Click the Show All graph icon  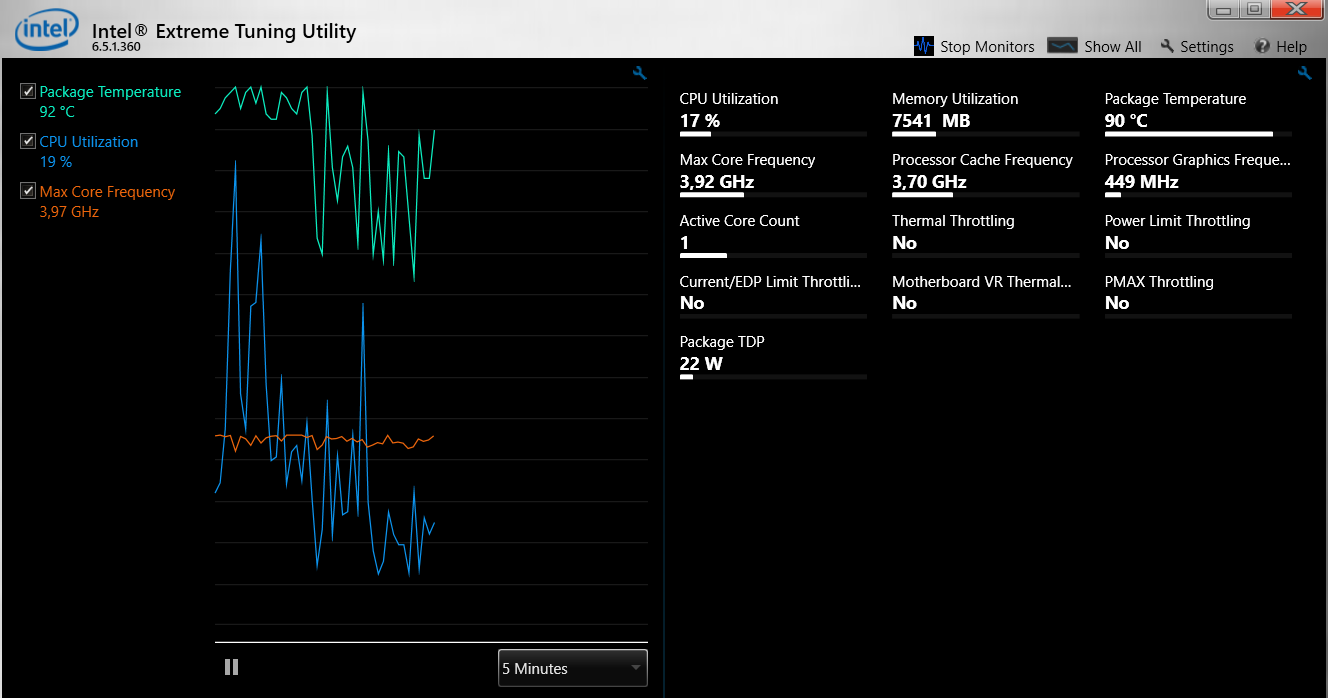(1062, 46)
